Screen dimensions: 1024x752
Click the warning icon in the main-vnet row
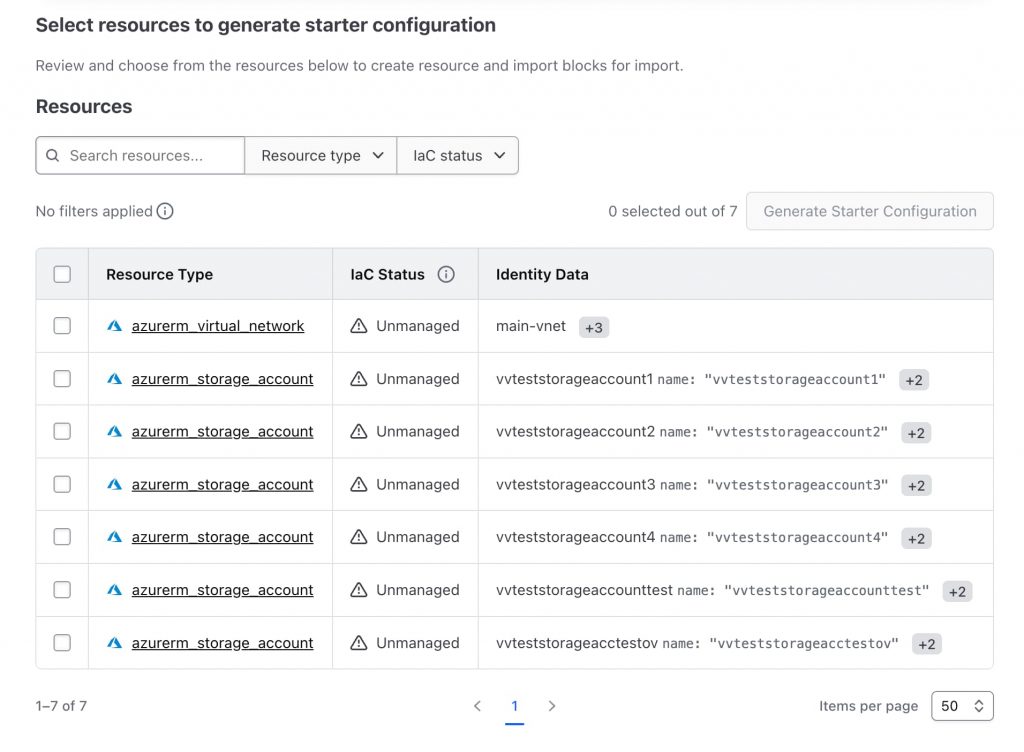[x=359, y=326]
